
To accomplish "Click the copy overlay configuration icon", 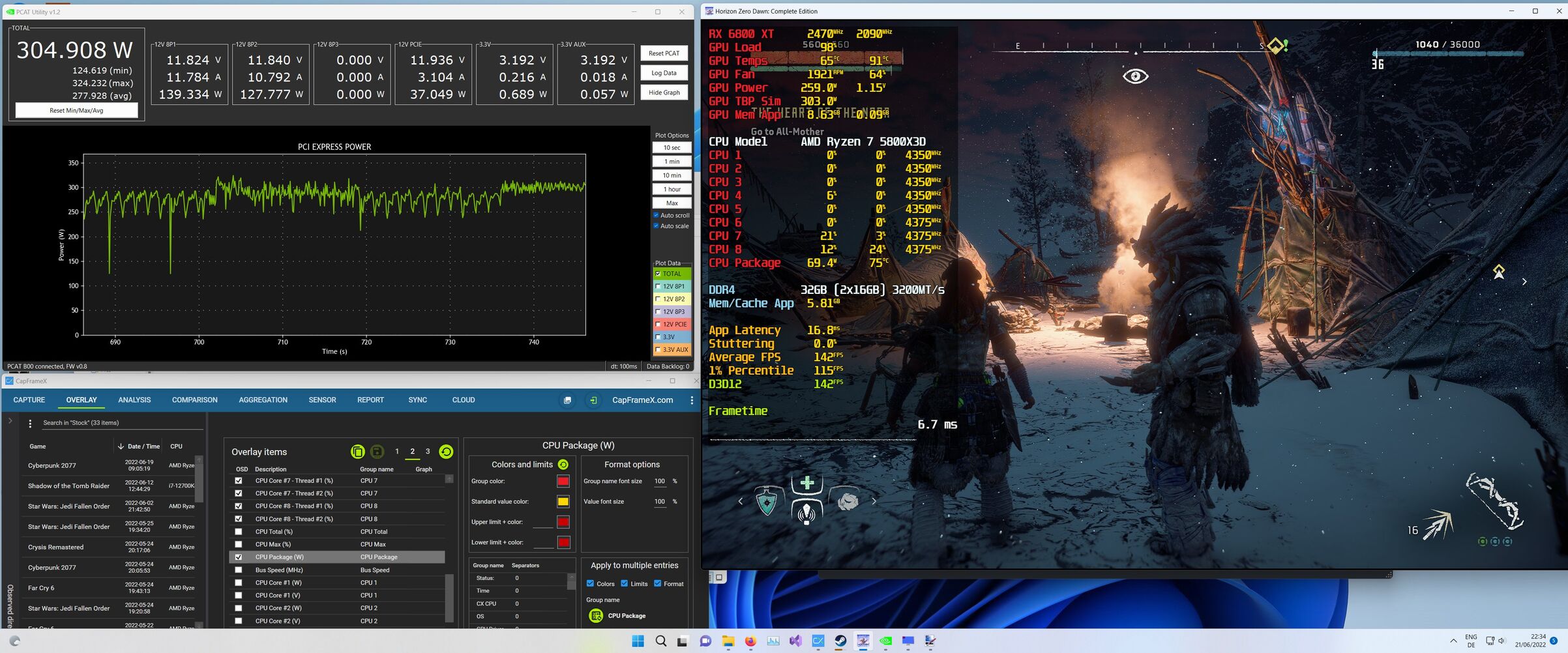I will coord(357,452).
